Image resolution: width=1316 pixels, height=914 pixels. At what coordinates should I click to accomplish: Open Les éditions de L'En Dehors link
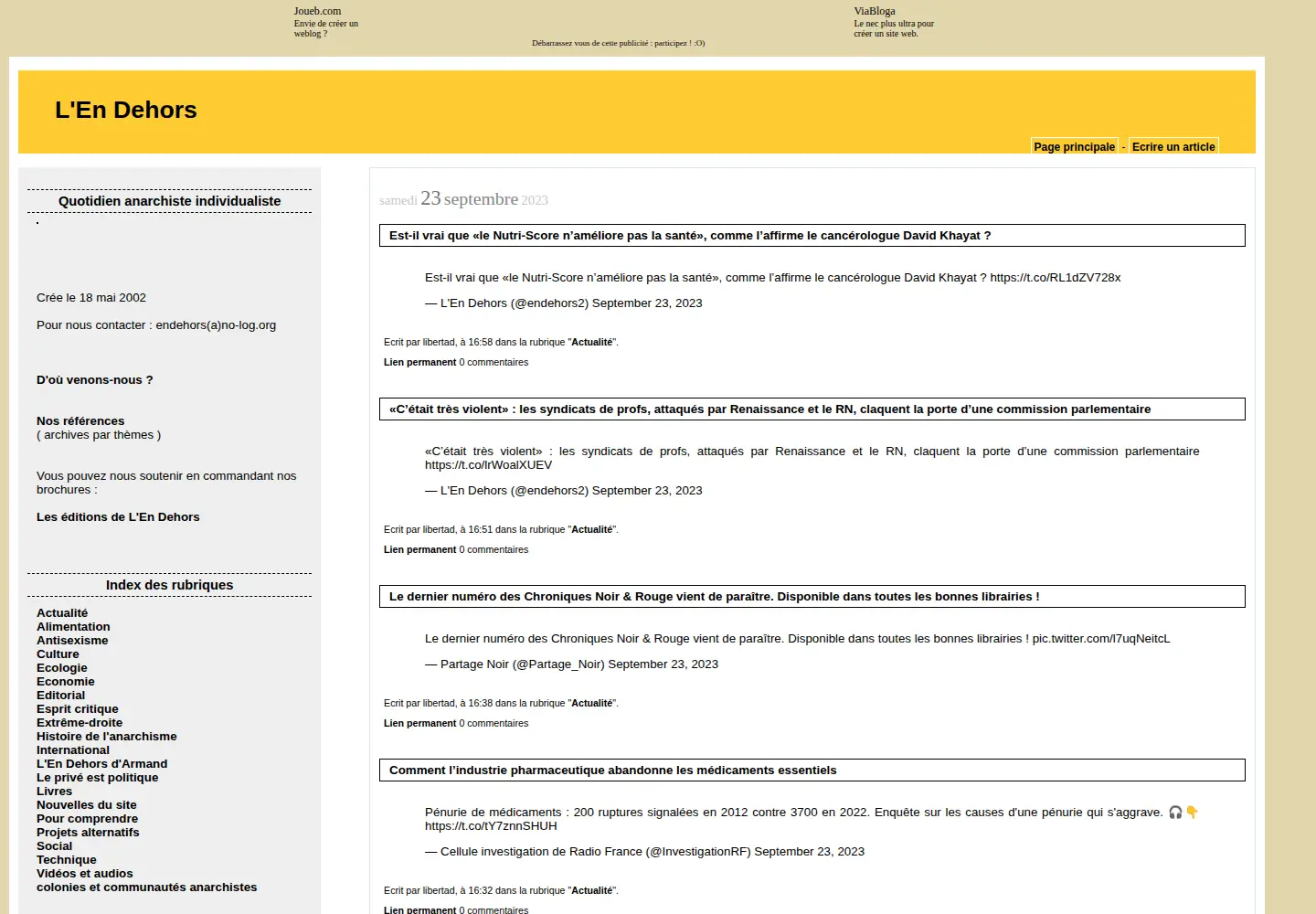click(x=118, y=517)
